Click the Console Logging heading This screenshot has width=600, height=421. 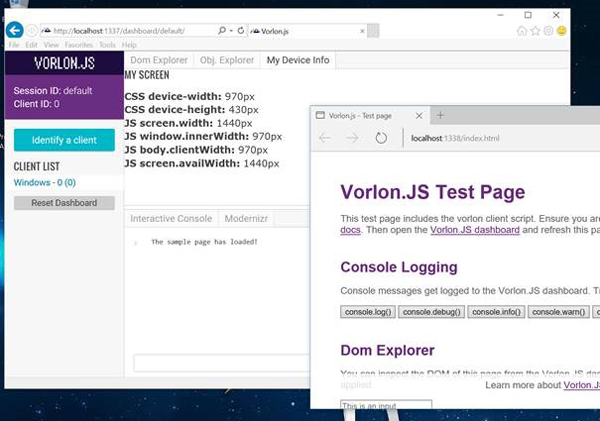[x=399, y=267]
